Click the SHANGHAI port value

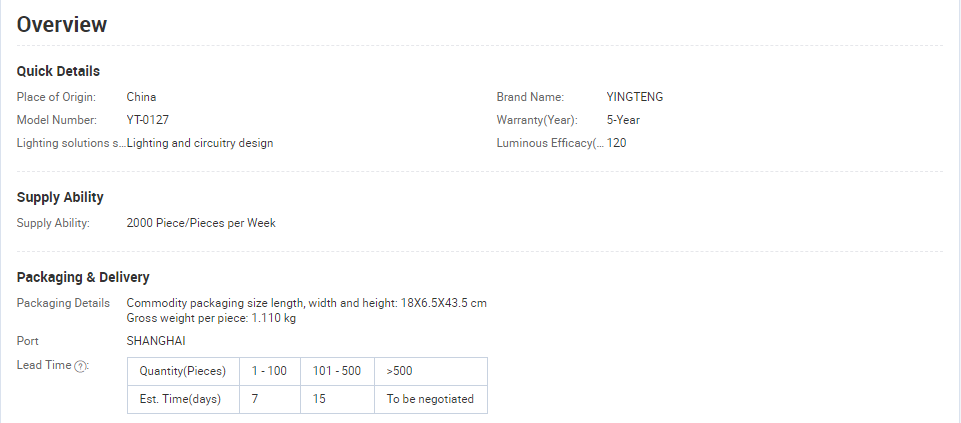[156, 341]
